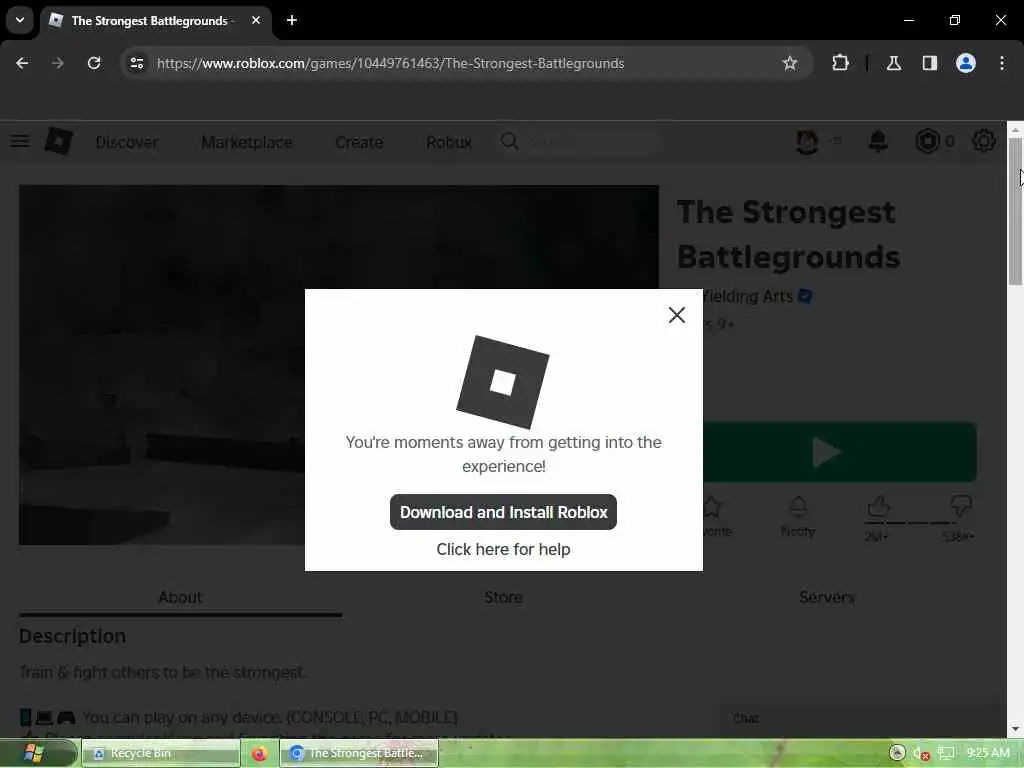The height and width of the screenshot is (768, 1024).
Task: Open Chrome three-dot menu
Action: [1002, 63]
